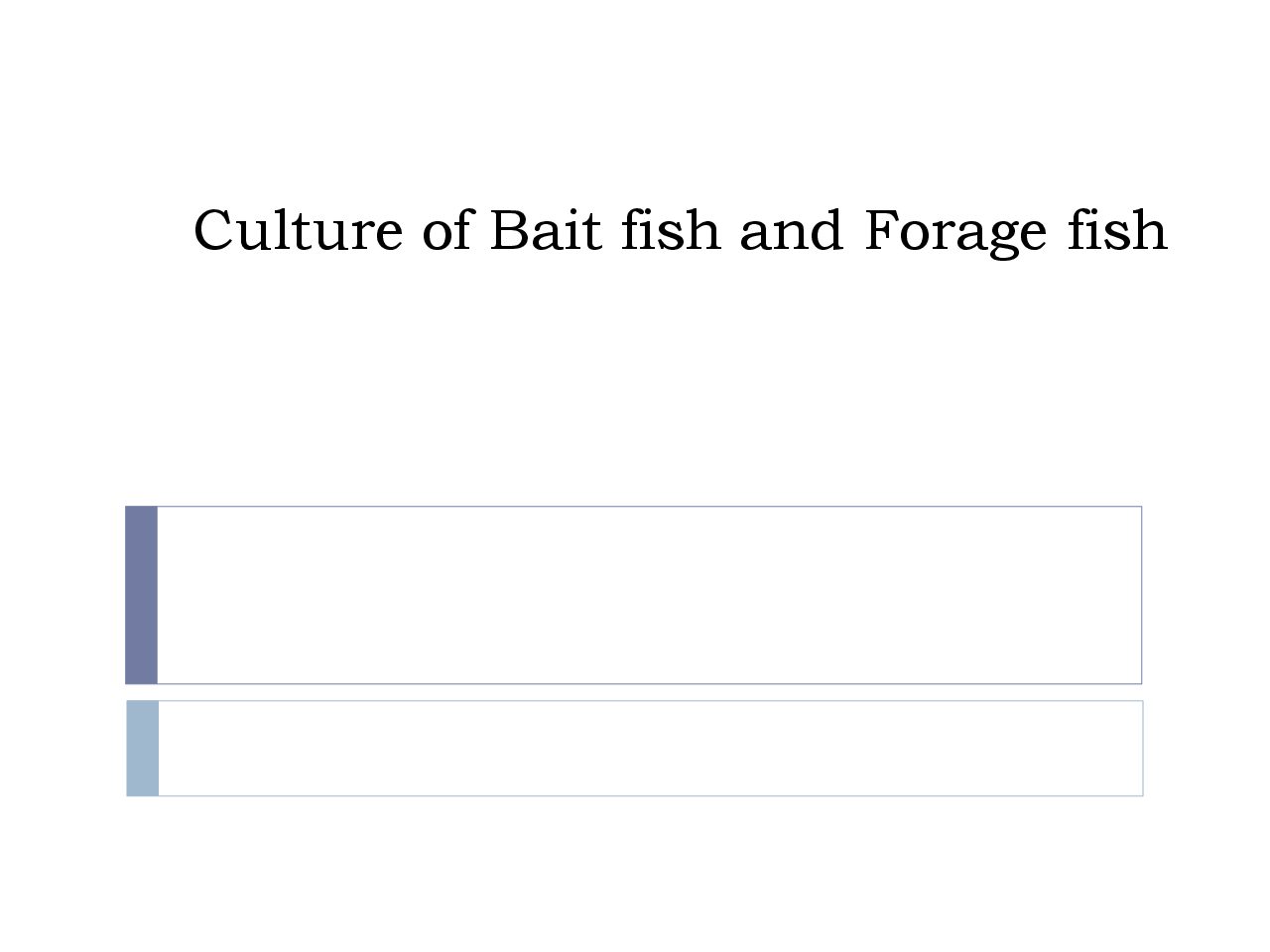Click the gap between the two boxes
Image resolution: width=1270 pixels, height=952 pixels.
[635, 692]
